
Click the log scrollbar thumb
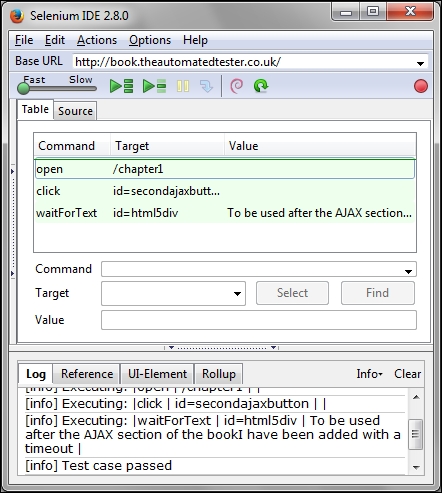(416, 434)
